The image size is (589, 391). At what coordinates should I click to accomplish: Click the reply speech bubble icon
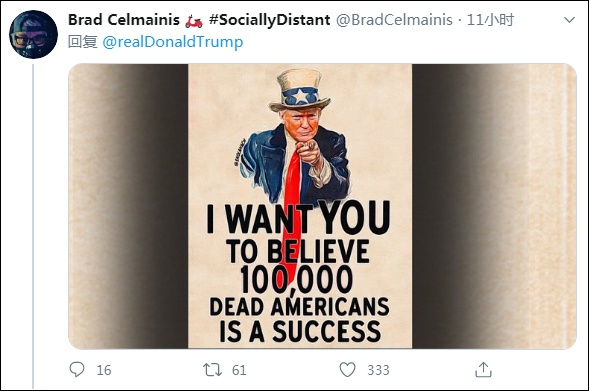point(77,370)
